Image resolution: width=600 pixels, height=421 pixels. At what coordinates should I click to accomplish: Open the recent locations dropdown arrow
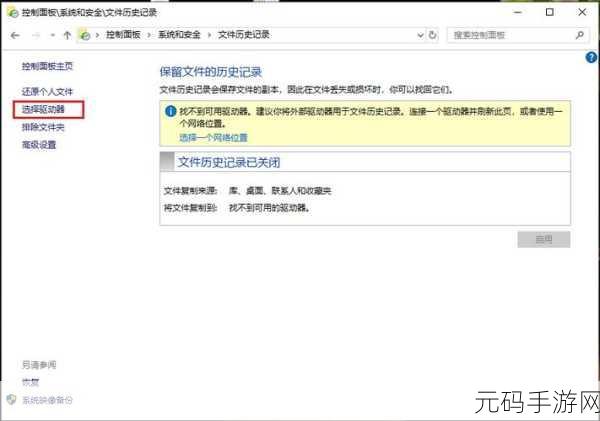pos(52,35)
